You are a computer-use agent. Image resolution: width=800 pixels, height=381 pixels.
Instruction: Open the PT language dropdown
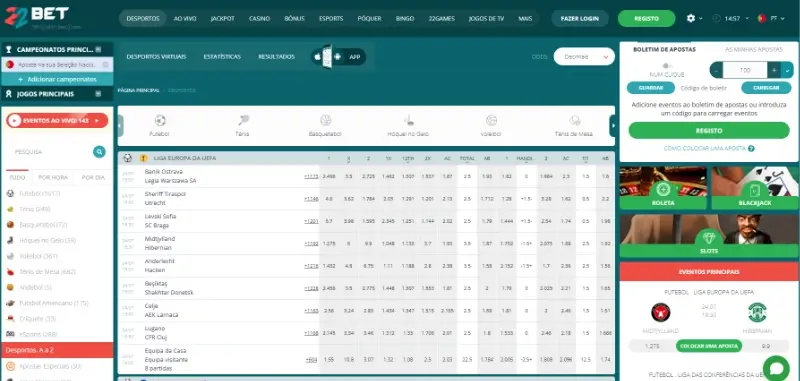[x=783, y=18]
